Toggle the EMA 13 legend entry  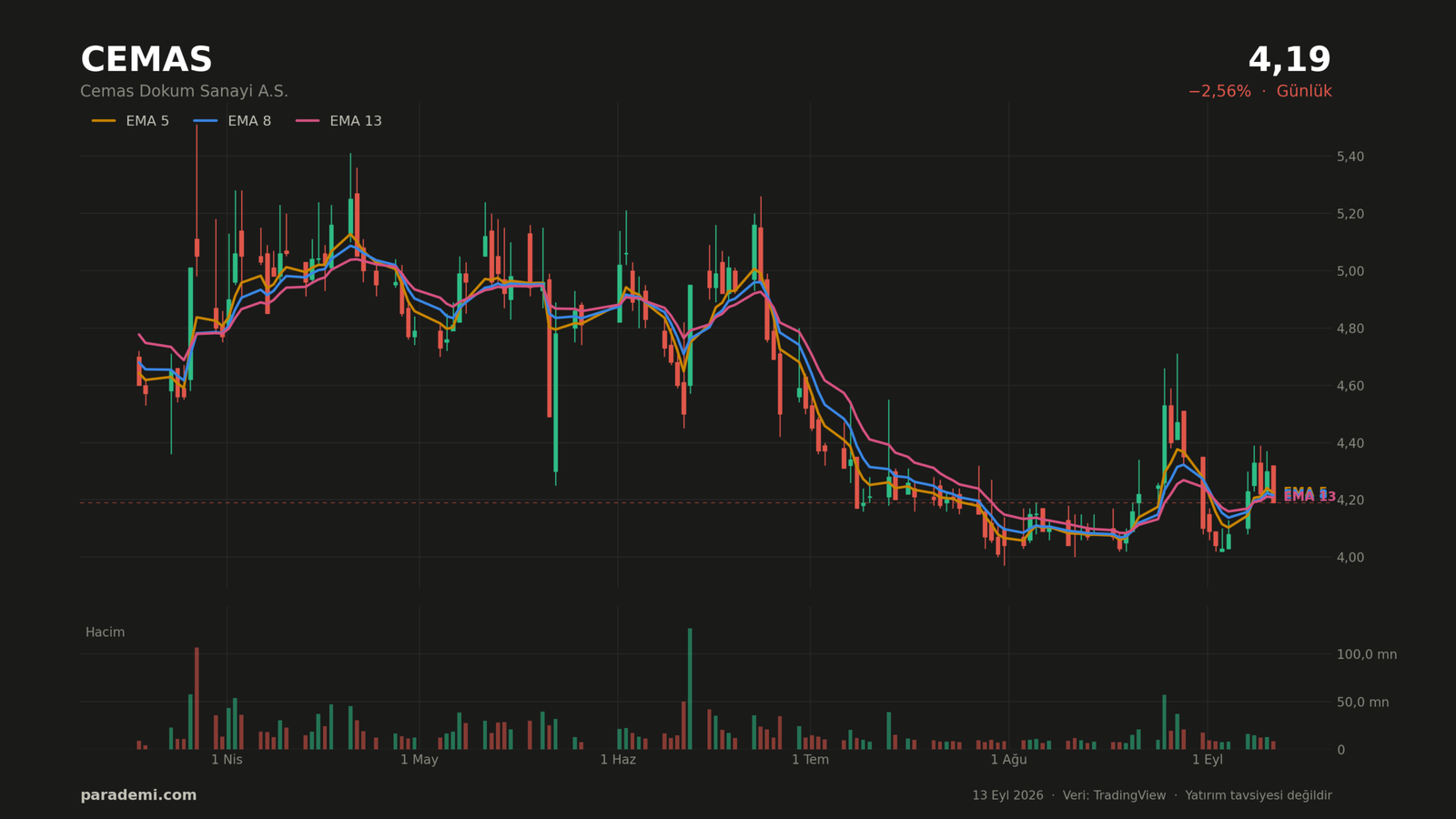pos(339,121)
